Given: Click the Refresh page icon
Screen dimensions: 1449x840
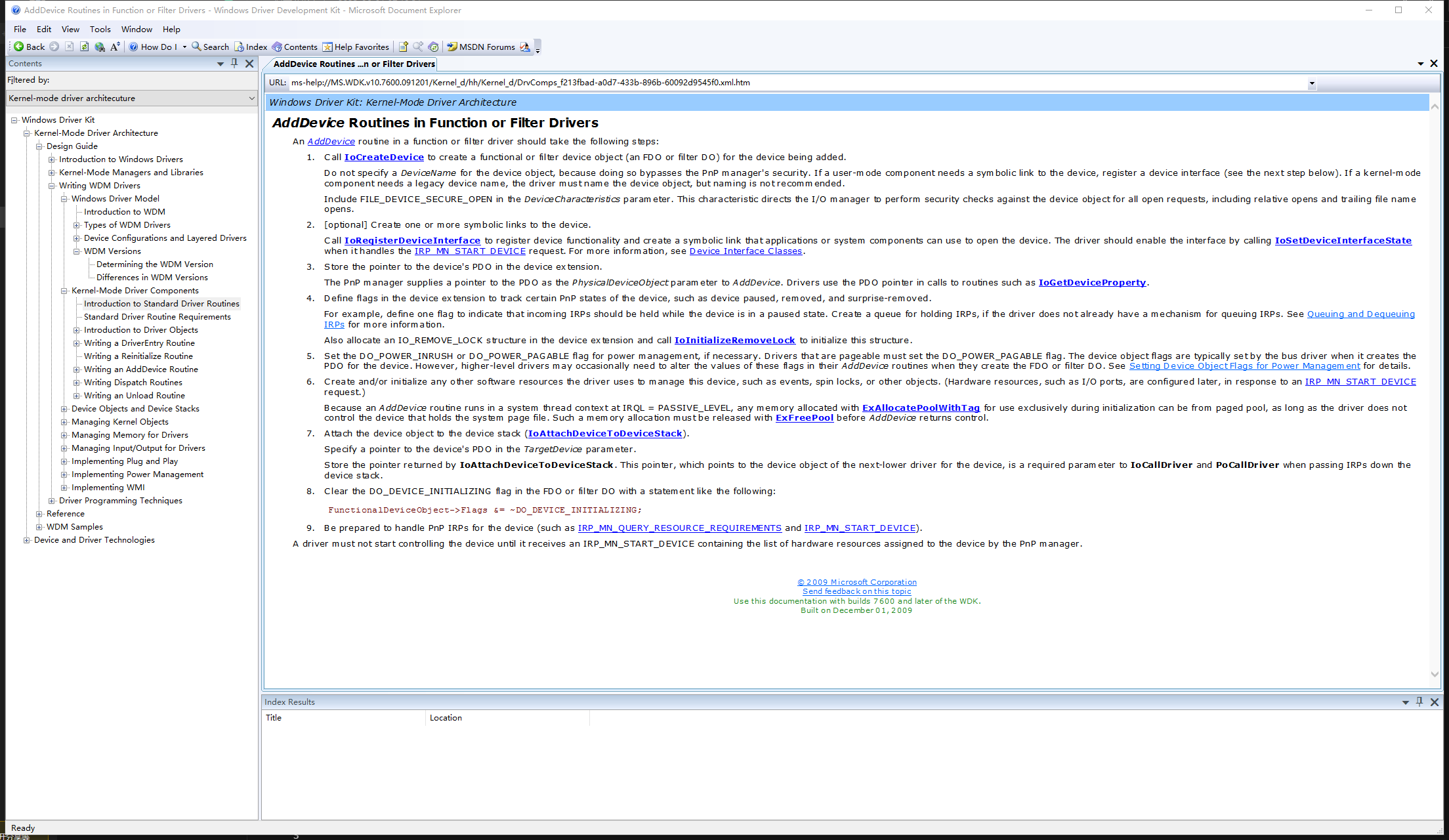Looking at the screenshot, I should (84, 47).
